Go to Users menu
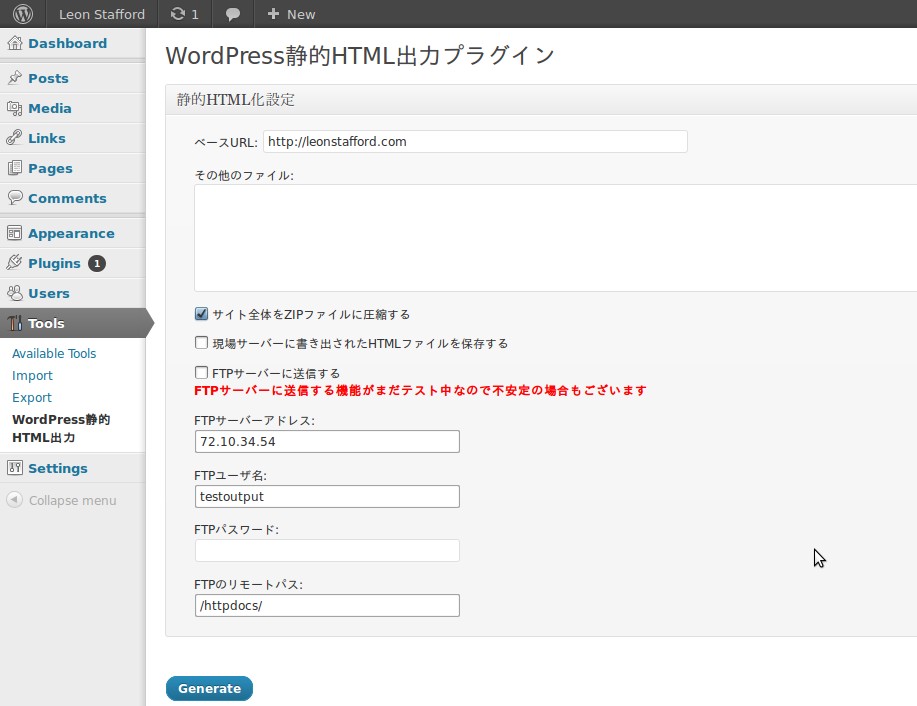Screen dimensions: 917x706 point(49,293)
